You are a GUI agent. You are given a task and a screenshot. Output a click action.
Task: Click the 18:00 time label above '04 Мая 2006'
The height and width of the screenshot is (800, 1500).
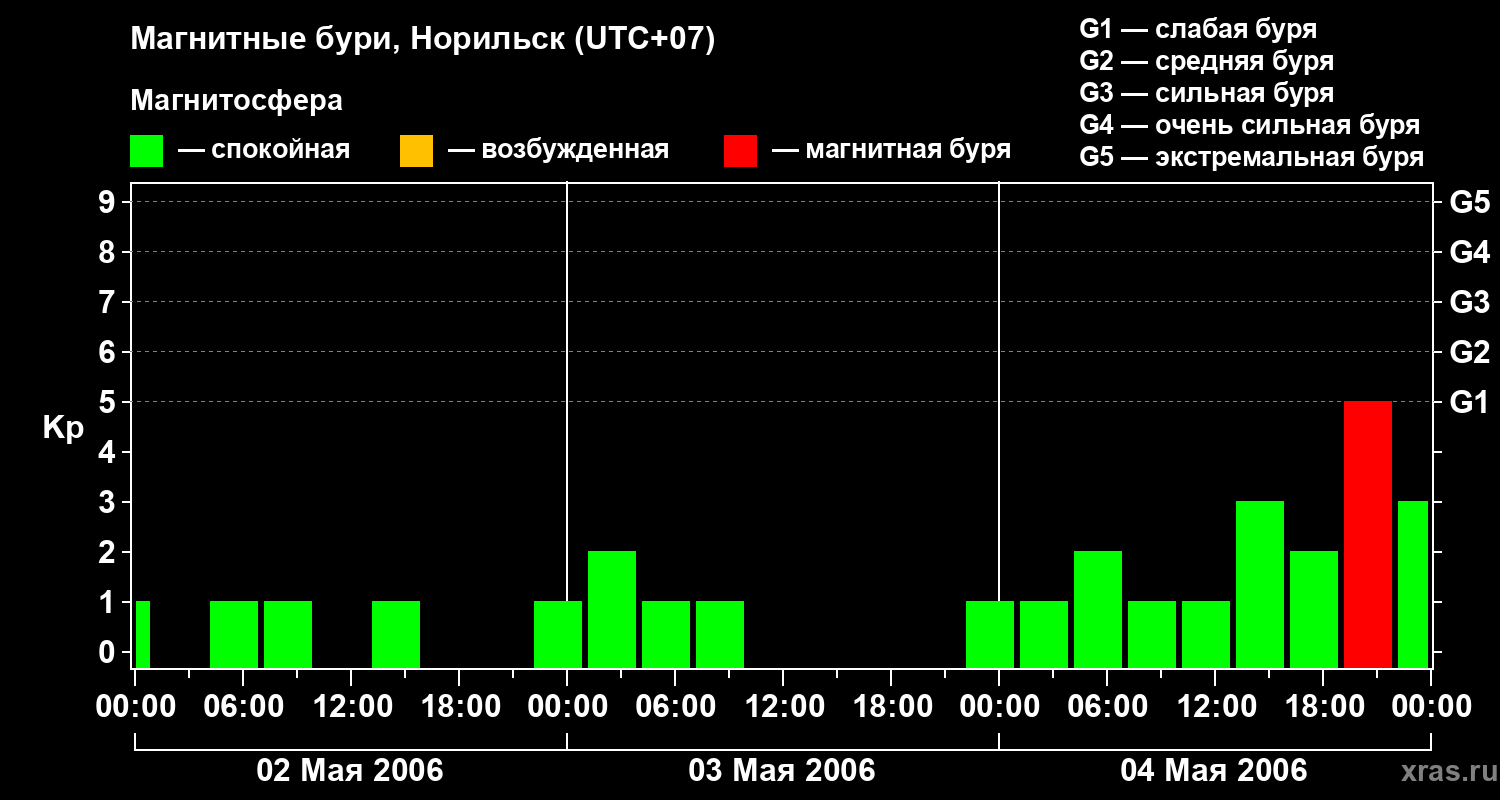tap(1323, 706)
